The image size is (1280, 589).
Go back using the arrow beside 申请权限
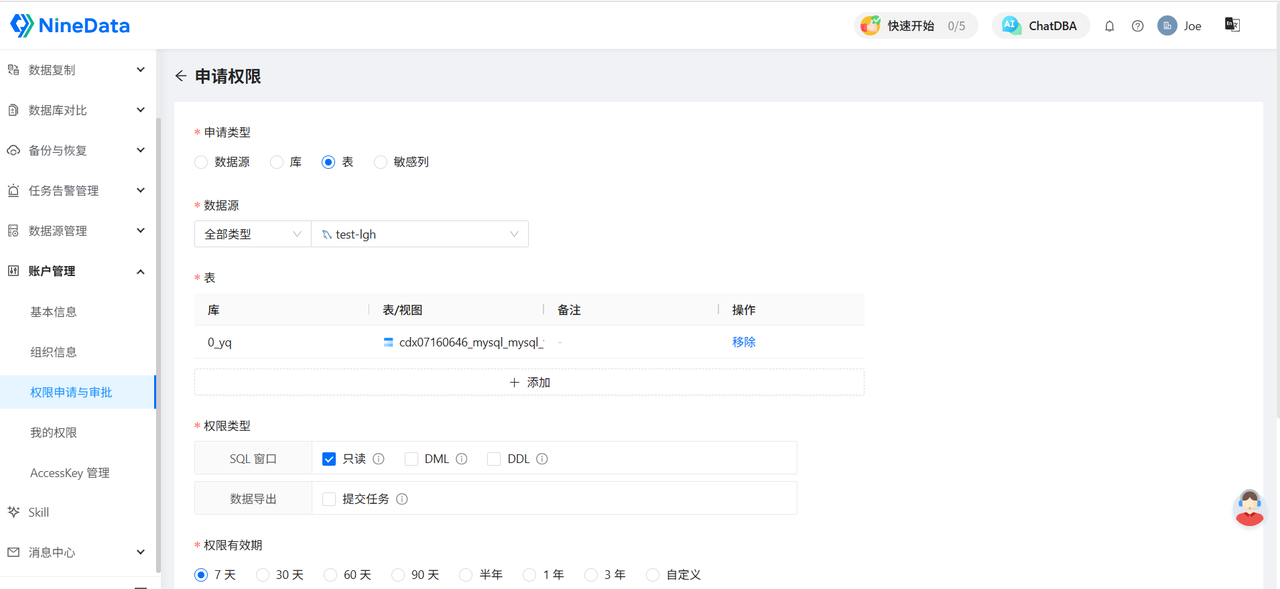click(x=181, y=76)
